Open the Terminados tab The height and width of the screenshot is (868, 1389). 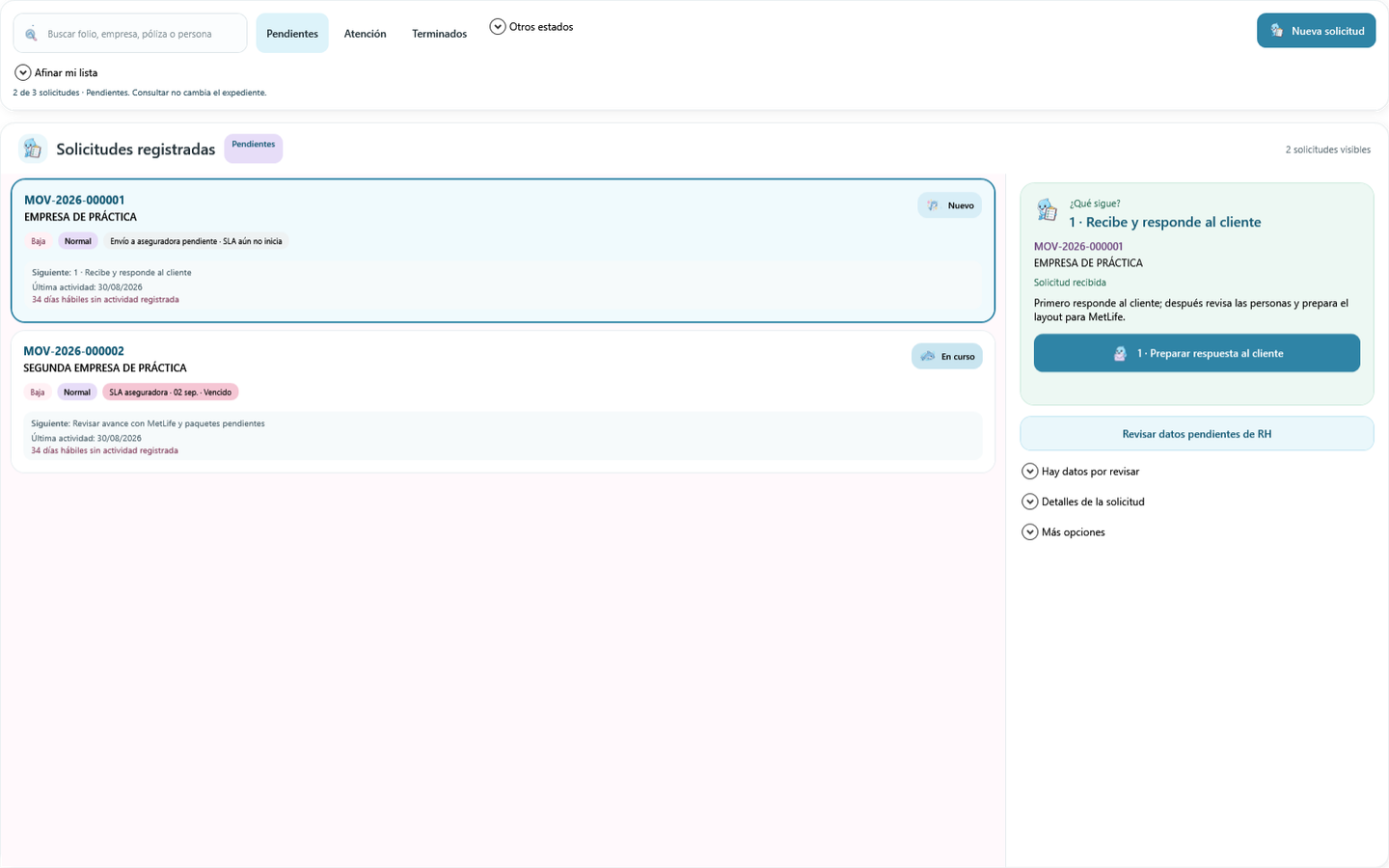(x=440, y=34)
